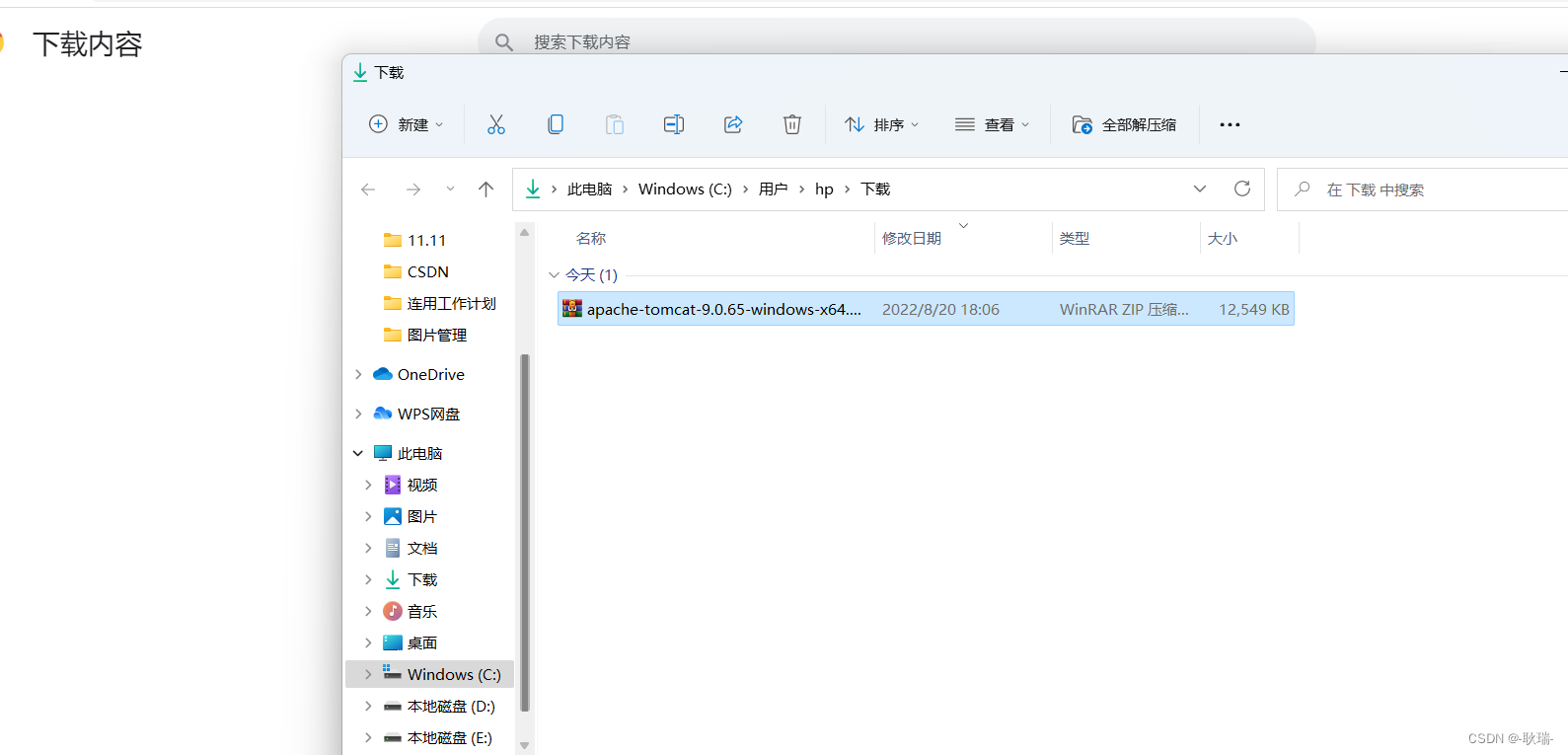Expand the Windows (C:) tree node

click(x=368, y=674)
